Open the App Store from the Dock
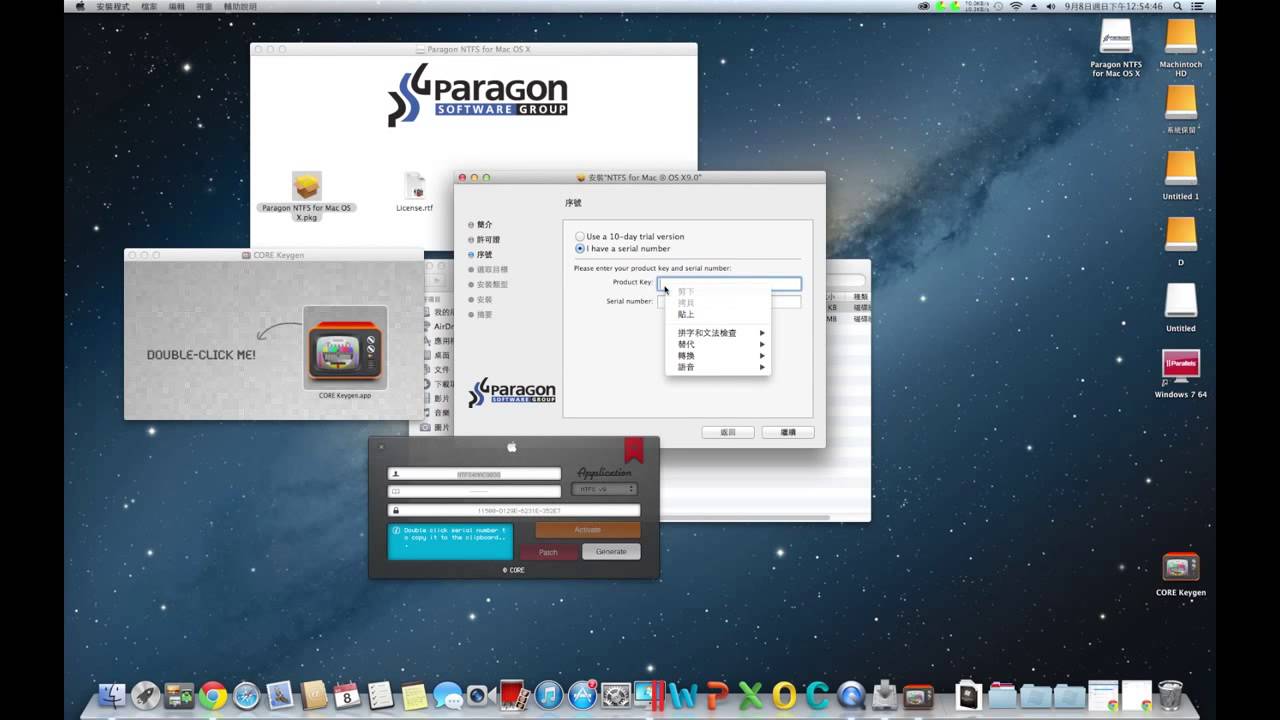 point(582,696)
